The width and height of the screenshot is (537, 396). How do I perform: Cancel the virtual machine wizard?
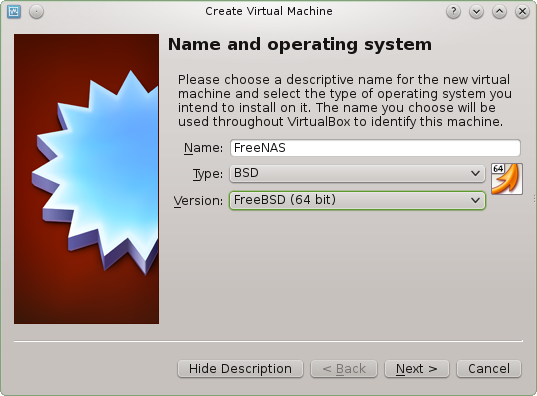[x=489, y=369]
